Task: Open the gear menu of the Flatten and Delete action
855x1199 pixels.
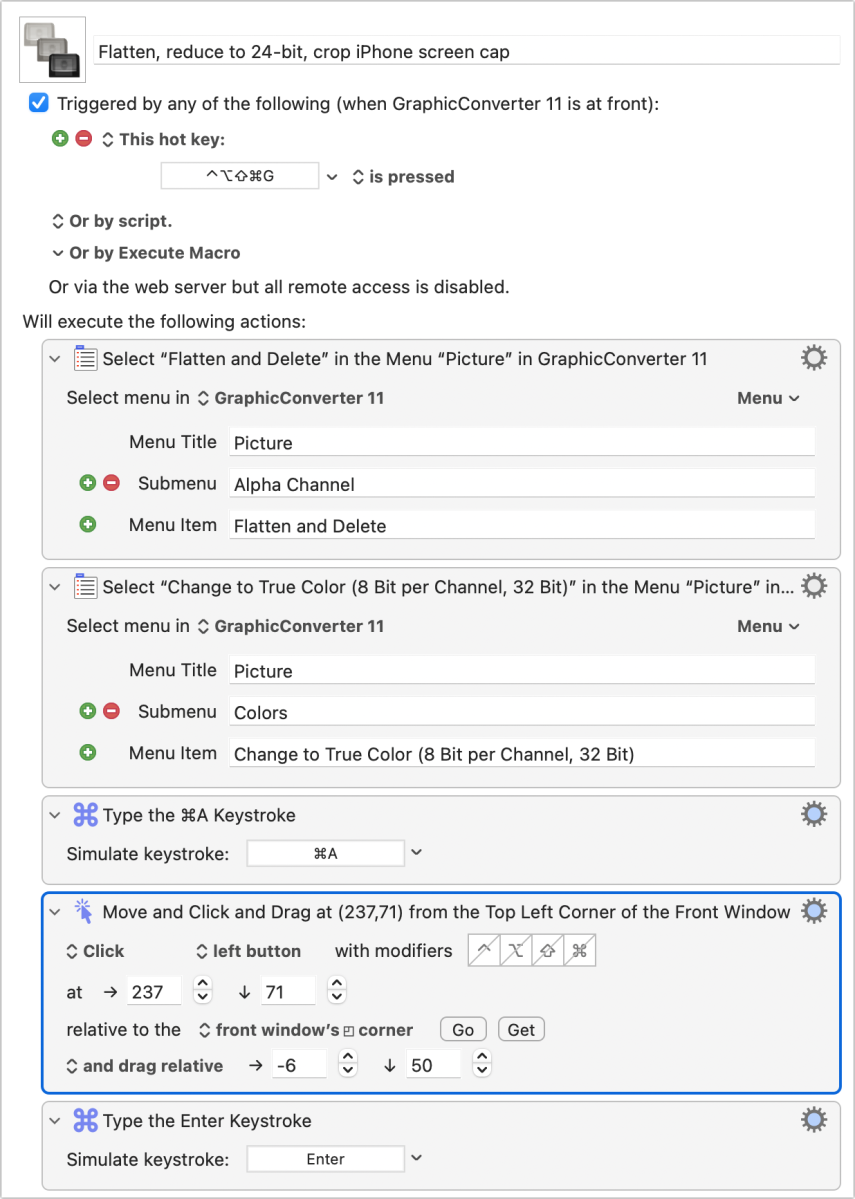Action: [x=814, y=358]
